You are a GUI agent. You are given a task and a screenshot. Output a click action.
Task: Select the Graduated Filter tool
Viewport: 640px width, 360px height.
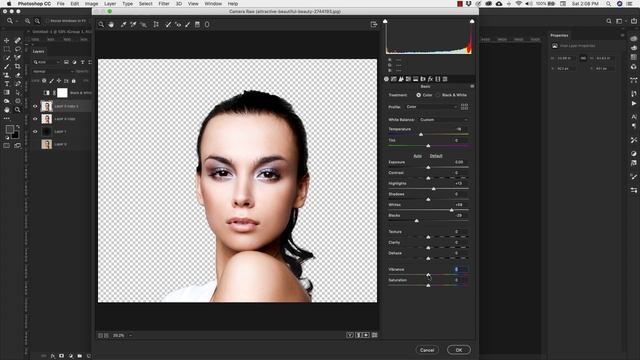(x=197, y=24)
